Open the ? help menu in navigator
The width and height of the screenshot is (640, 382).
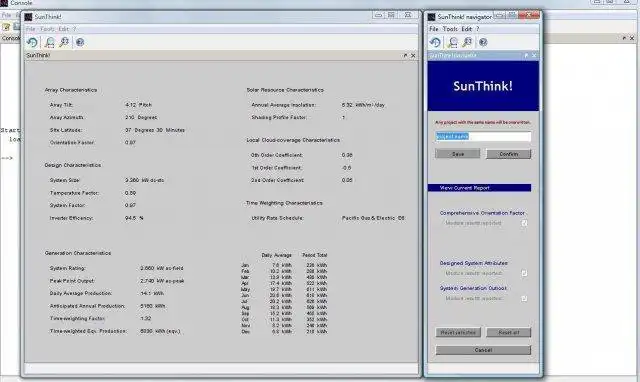pyautogui.click(x=478, y=29)
